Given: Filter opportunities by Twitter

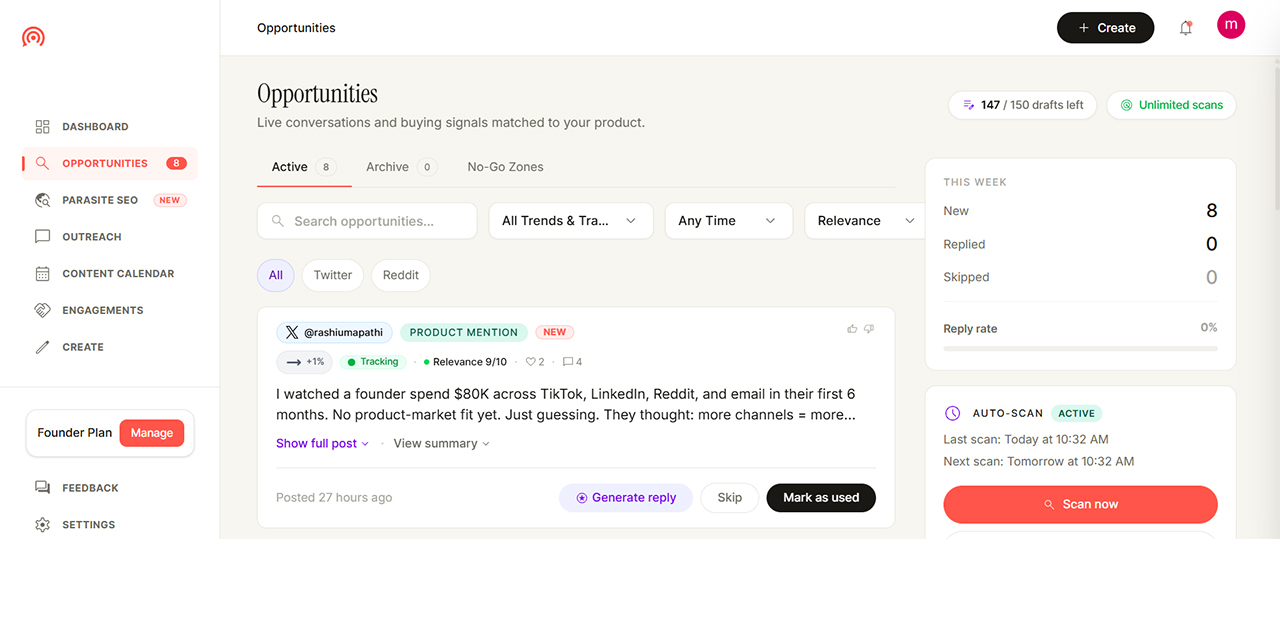Looking at the screenshot, I should tap(333, 275).
